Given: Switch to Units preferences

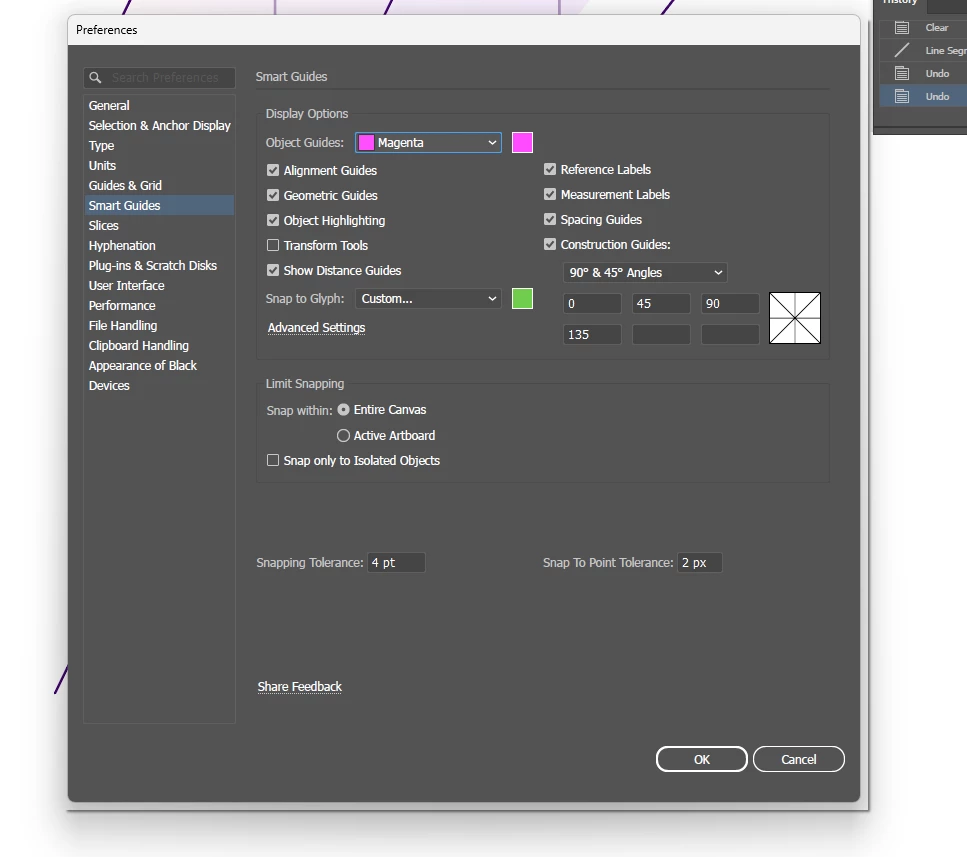Looking at the screenshot, I should pyautogui.click(x=102, y=165).
